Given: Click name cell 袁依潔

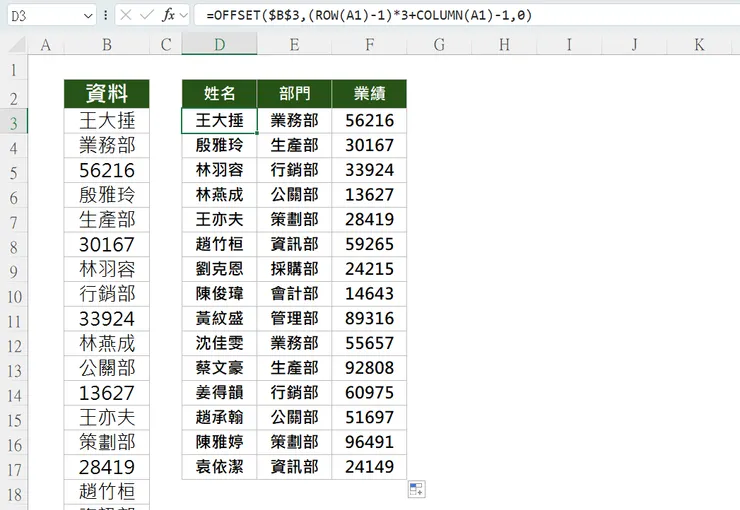Looking at the screenshot, I should click(x=219, y=467).
